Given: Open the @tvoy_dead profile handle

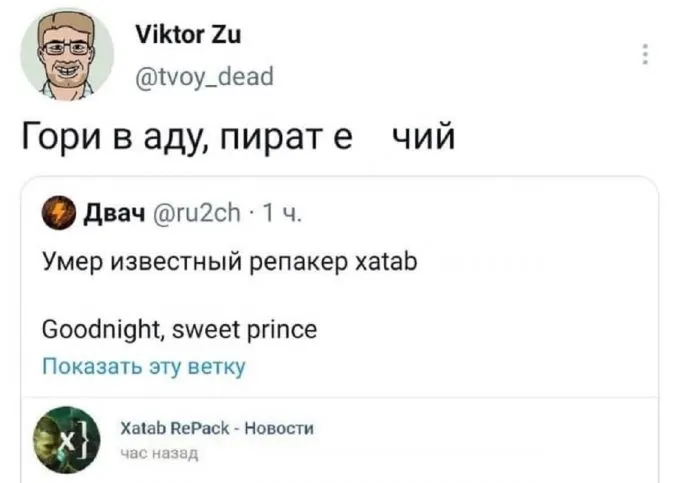Looking at the screenshot, I should (201, 76).
